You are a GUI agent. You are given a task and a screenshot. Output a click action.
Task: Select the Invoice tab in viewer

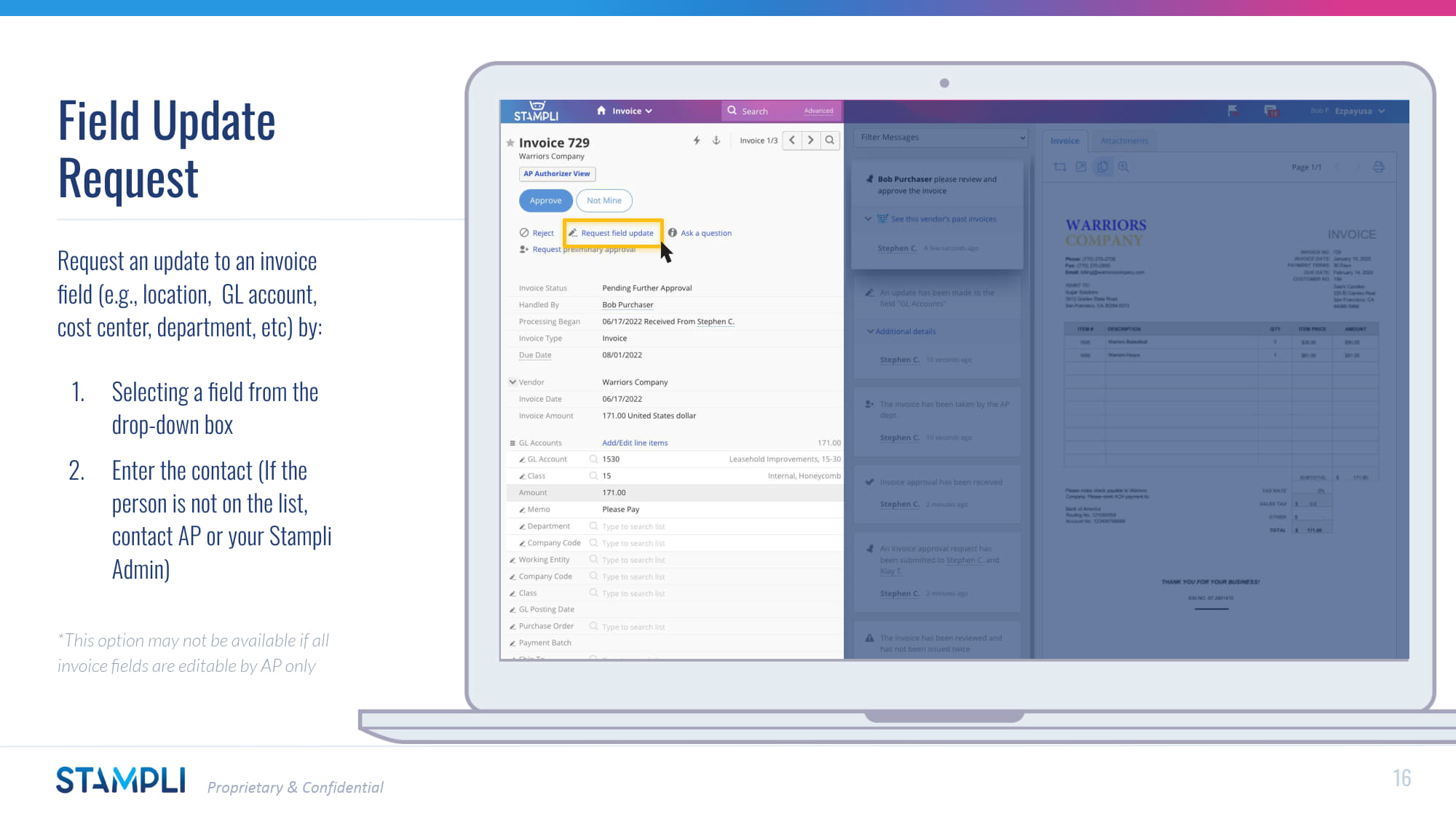pos(1064,141)
